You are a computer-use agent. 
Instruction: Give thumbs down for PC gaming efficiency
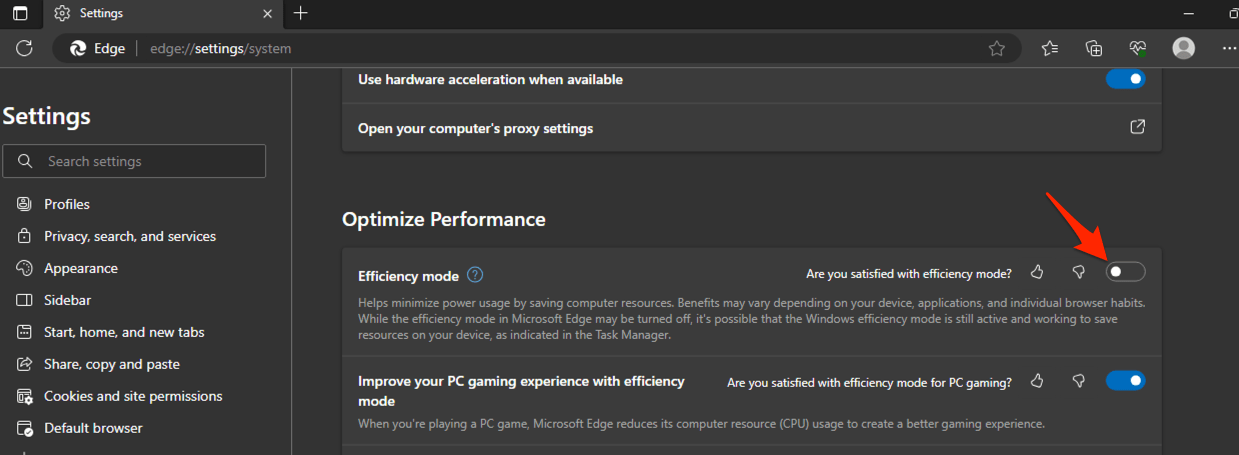[1078, 381]
